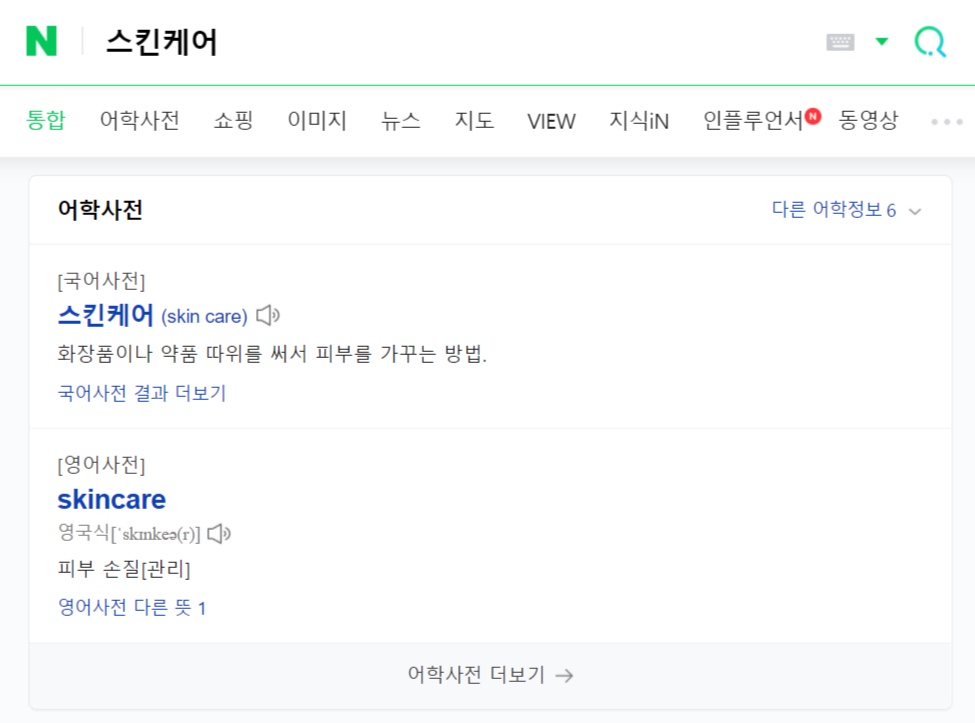The image size is (975, 723).
Task: Select the 통합 tab
Action: [x=46, y=121]
